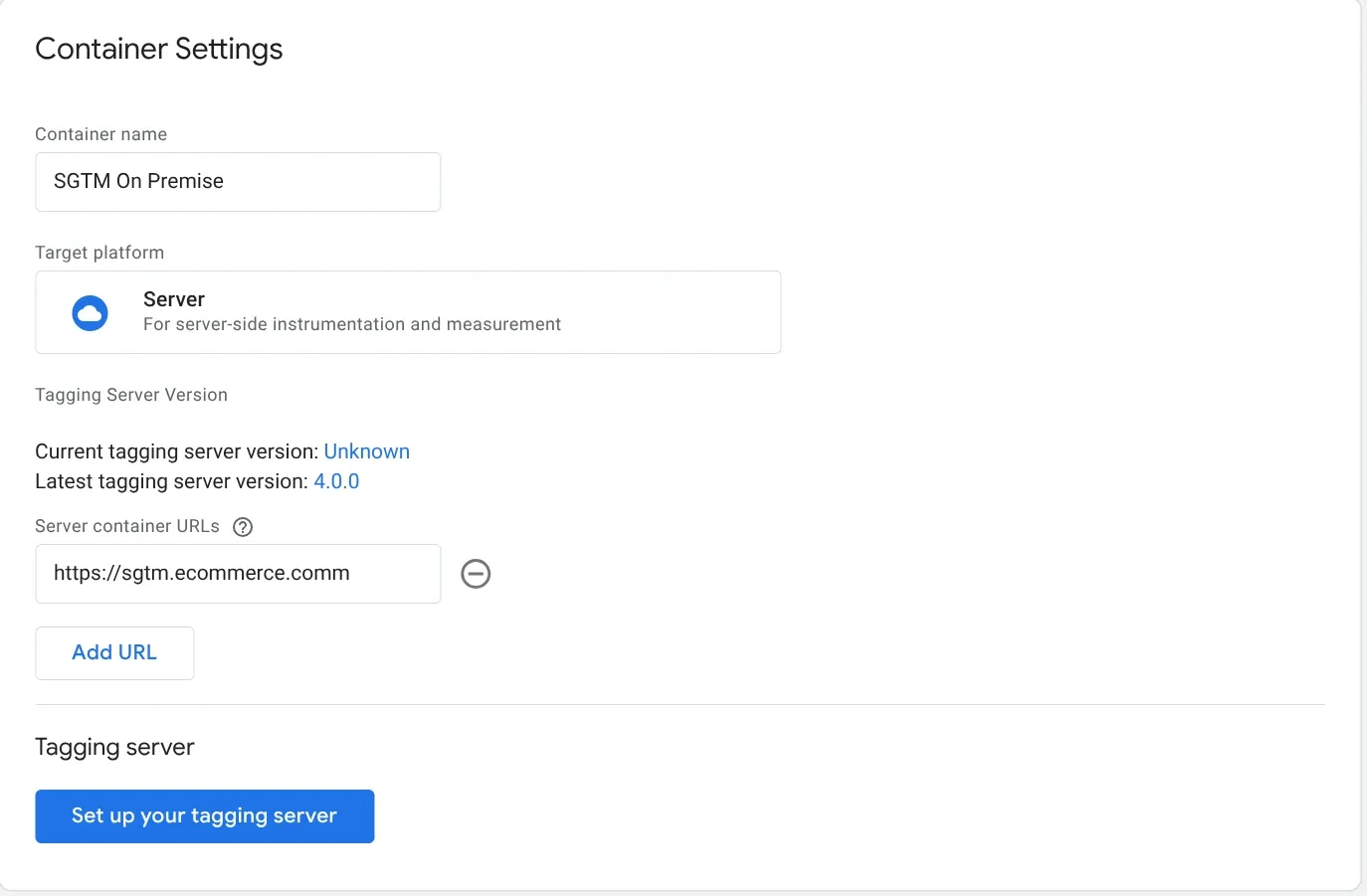1367x896 pixels.
Task: Click the latest version link 4.0.0
Action: tap(336, 481)
